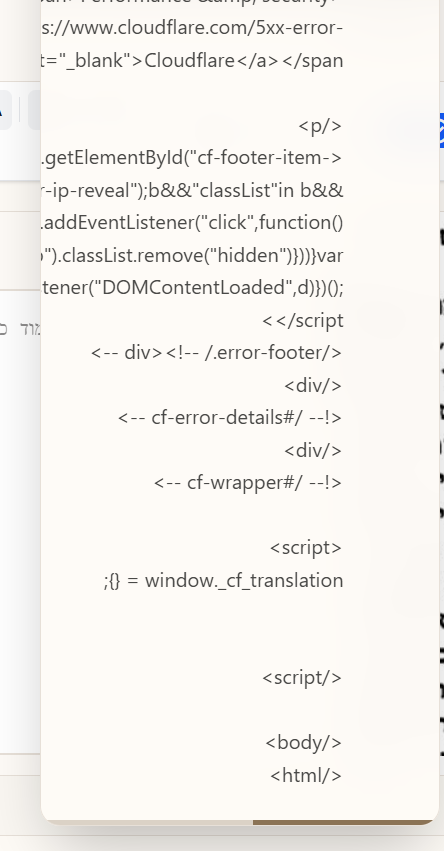This screenshot has width=444, height=851.
Task: Click the <body/> closing tag text
Action: (x=304, y=742)
